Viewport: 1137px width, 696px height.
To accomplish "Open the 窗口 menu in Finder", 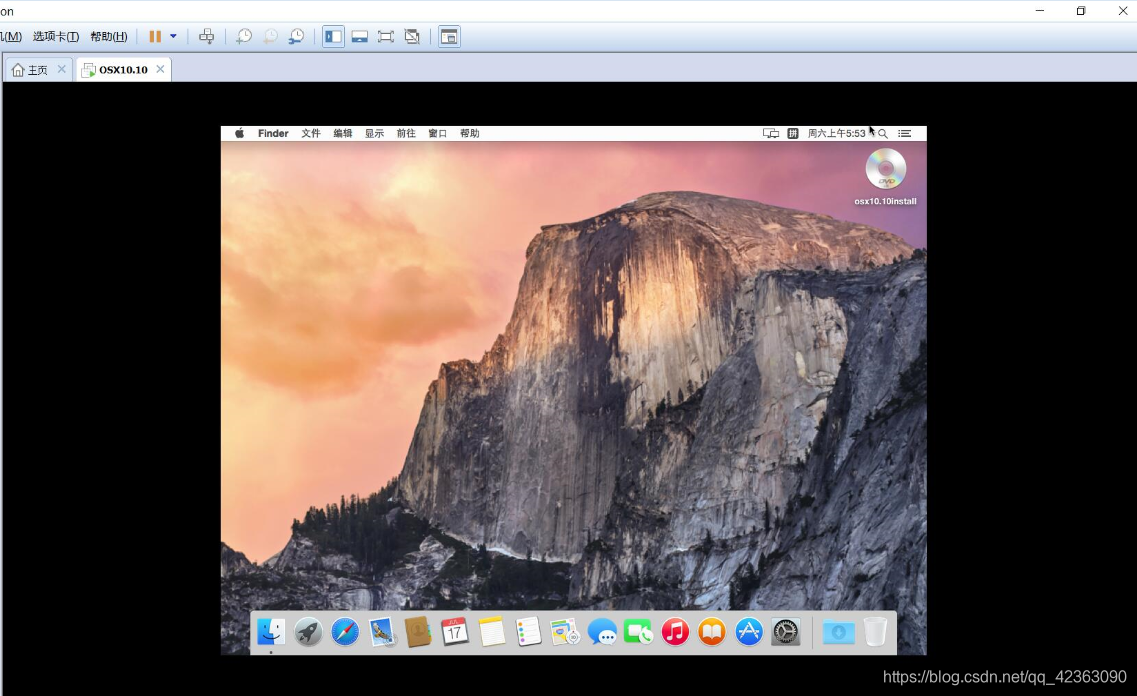I will tap(437, 133).
